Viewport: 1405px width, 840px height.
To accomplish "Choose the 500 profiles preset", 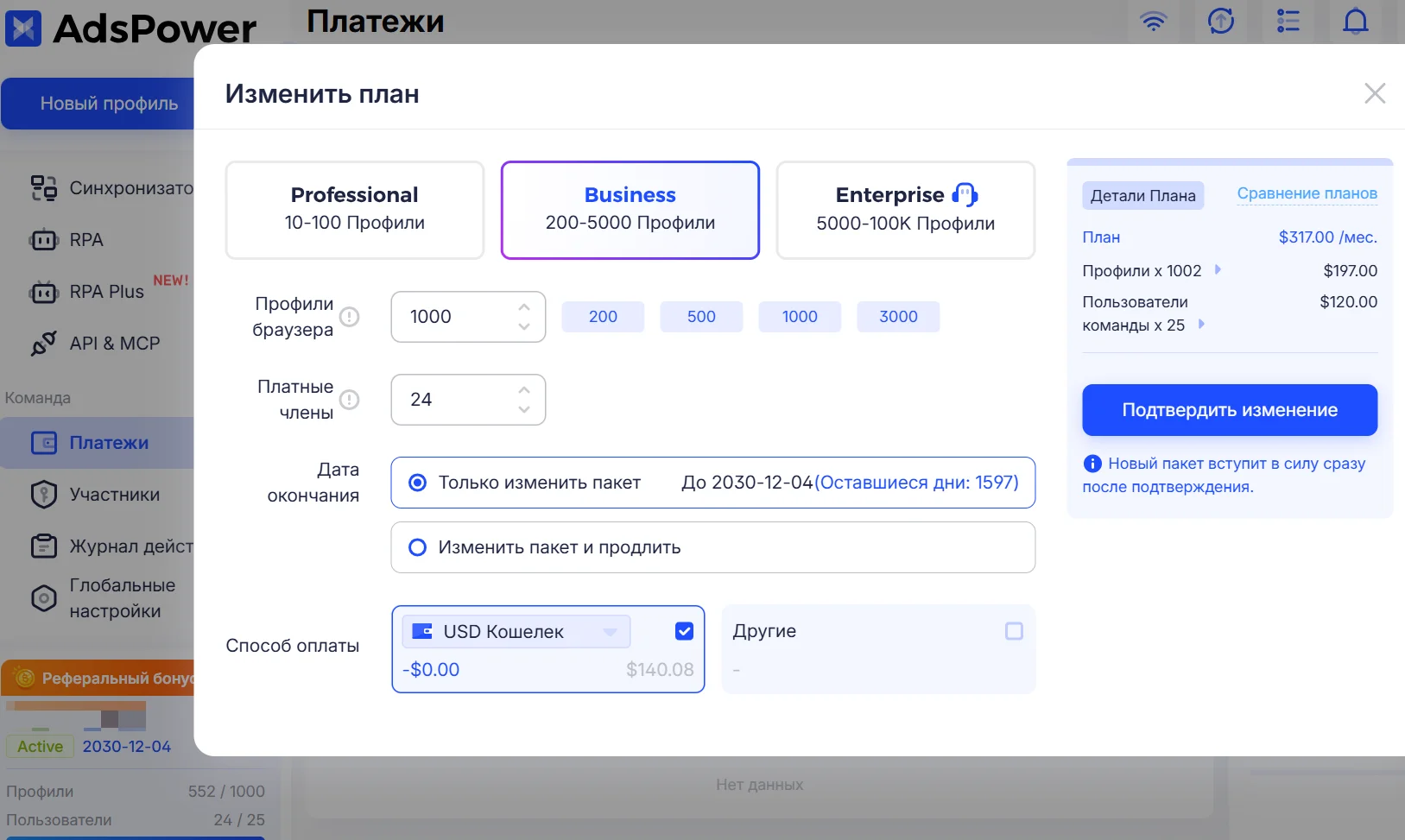I will [701, 317].
